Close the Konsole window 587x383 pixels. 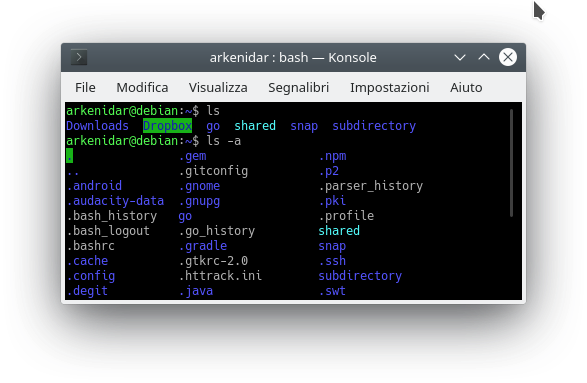(x=508, y=57)
